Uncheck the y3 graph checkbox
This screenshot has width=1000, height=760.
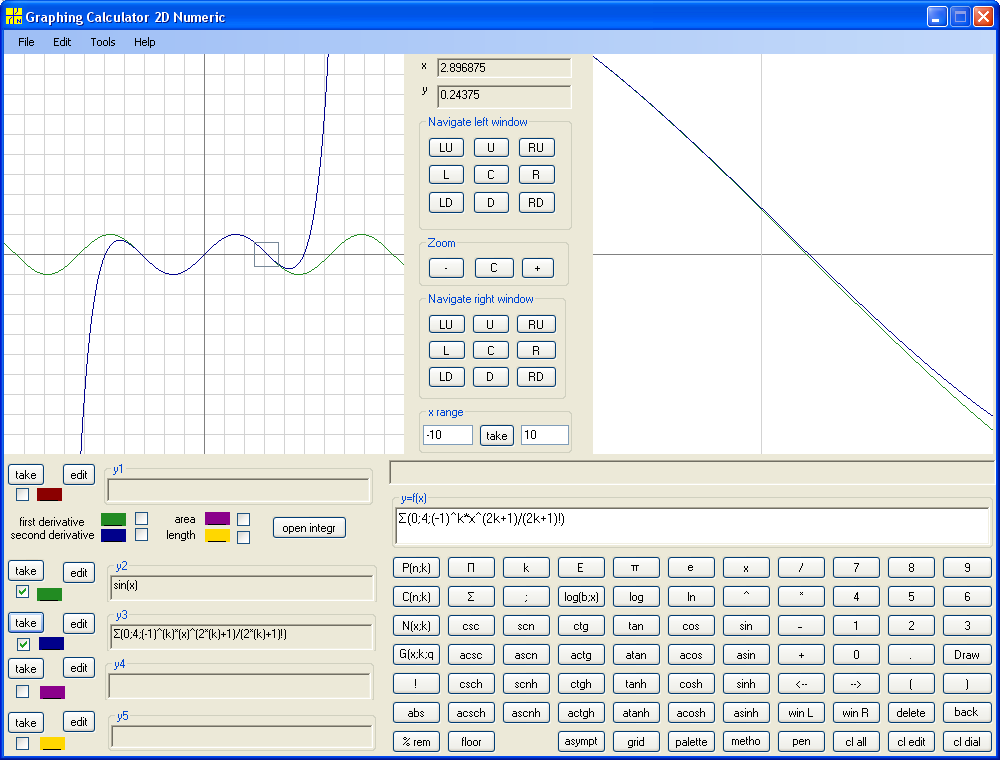click(x=23, y=644)
